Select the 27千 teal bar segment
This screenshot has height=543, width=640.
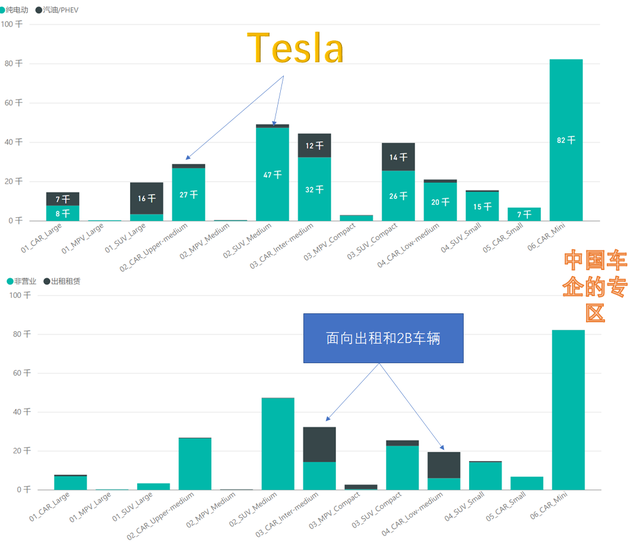[188, 194]
